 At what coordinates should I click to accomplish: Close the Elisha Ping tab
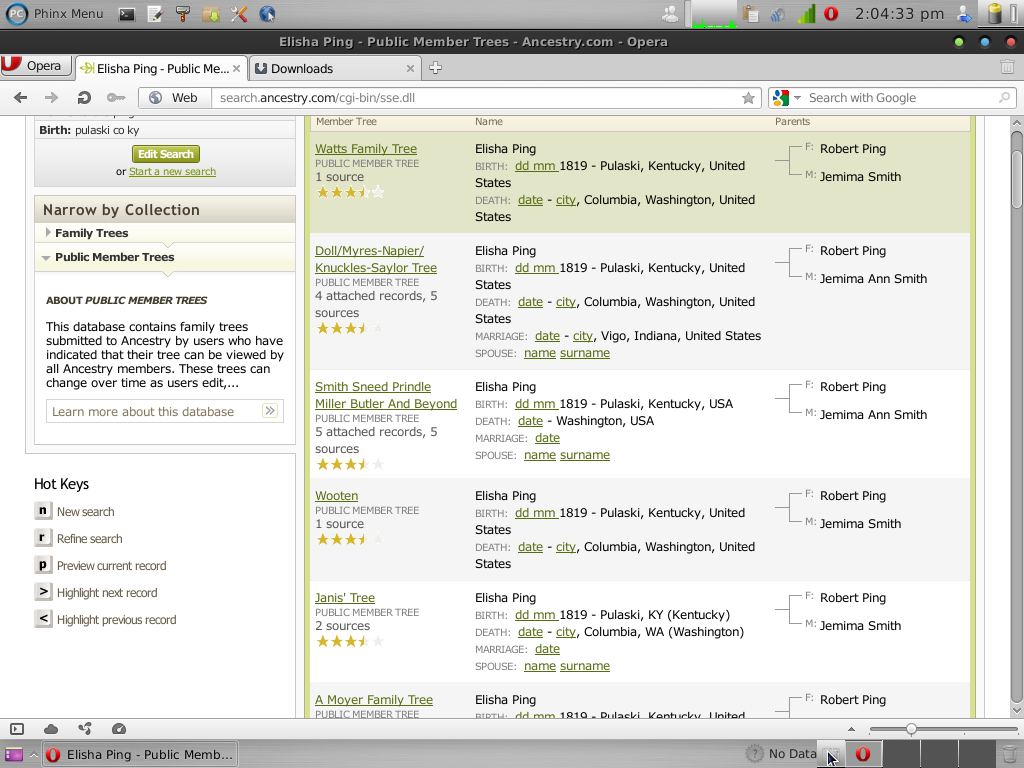(236, 69)
